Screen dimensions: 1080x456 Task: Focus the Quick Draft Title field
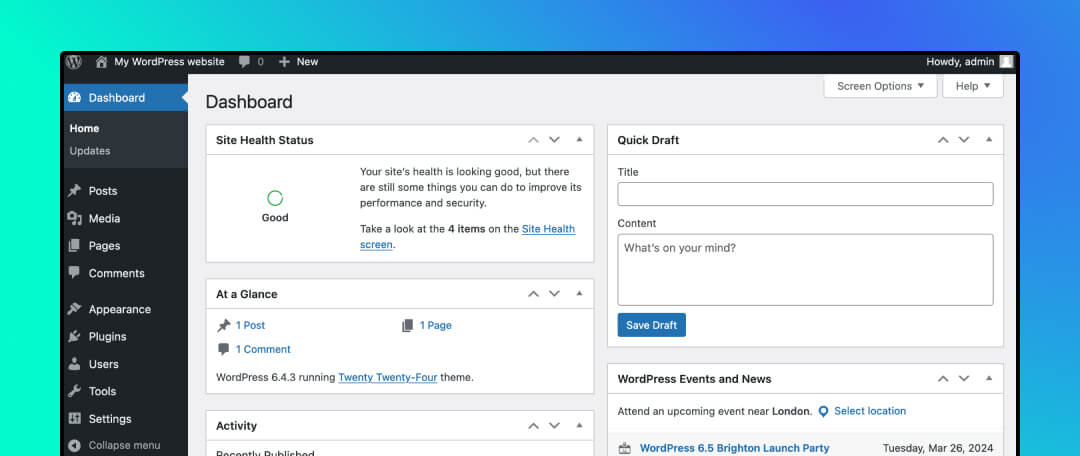click(805, 194)
